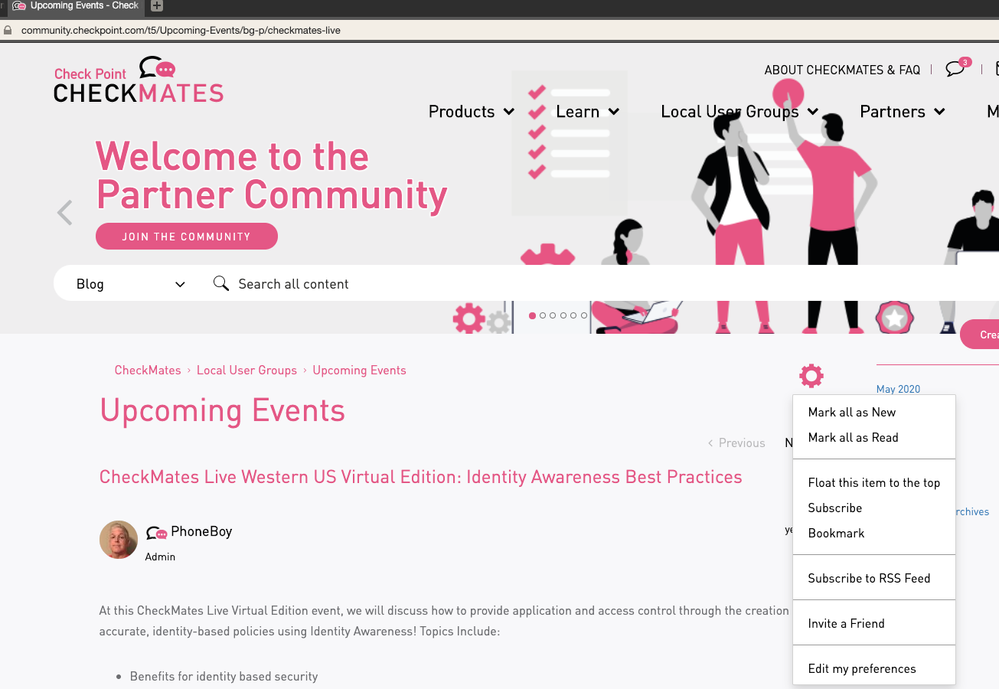
Task: Choose Mark all as Read
Action: [x=853, y=438]
